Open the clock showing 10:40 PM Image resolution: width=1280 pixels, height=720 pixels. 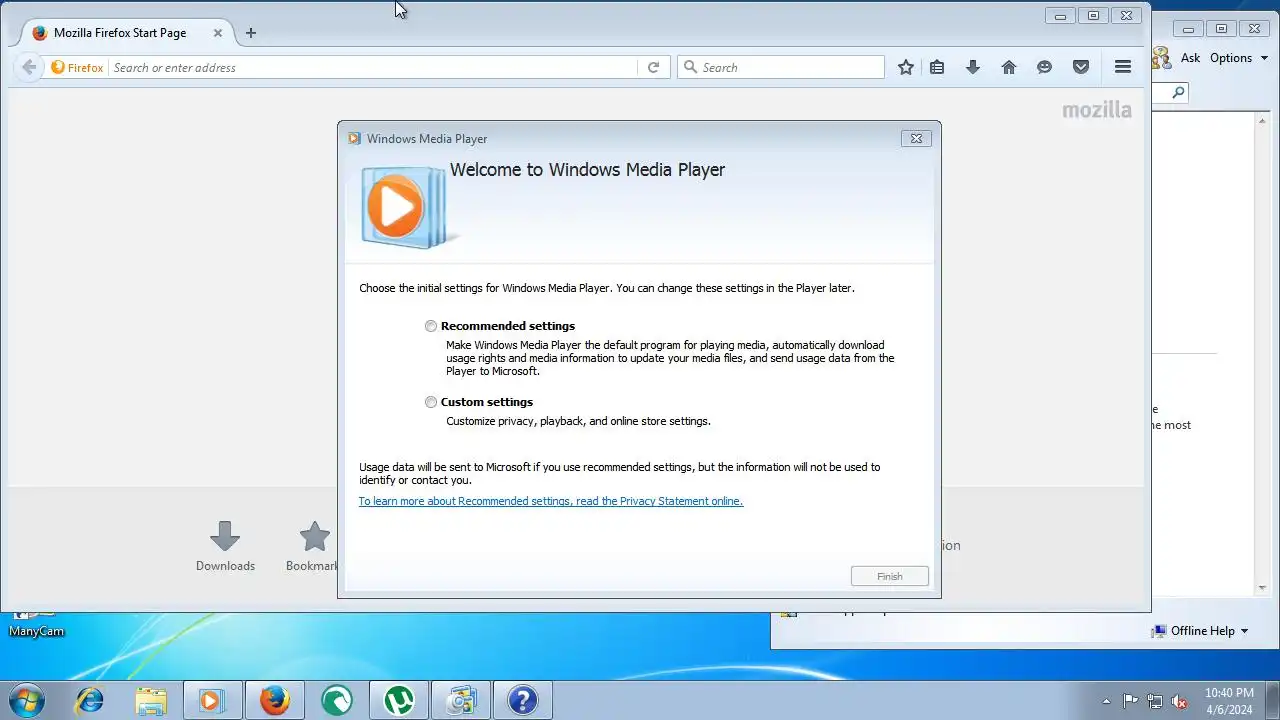[x=1229, y=701]
